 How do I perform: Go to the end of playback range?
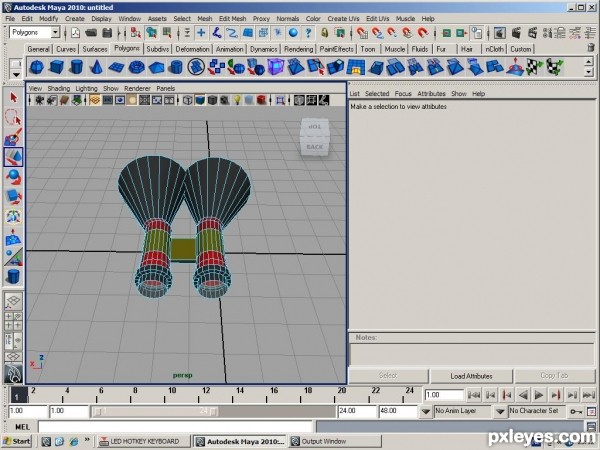click(589, 395)
